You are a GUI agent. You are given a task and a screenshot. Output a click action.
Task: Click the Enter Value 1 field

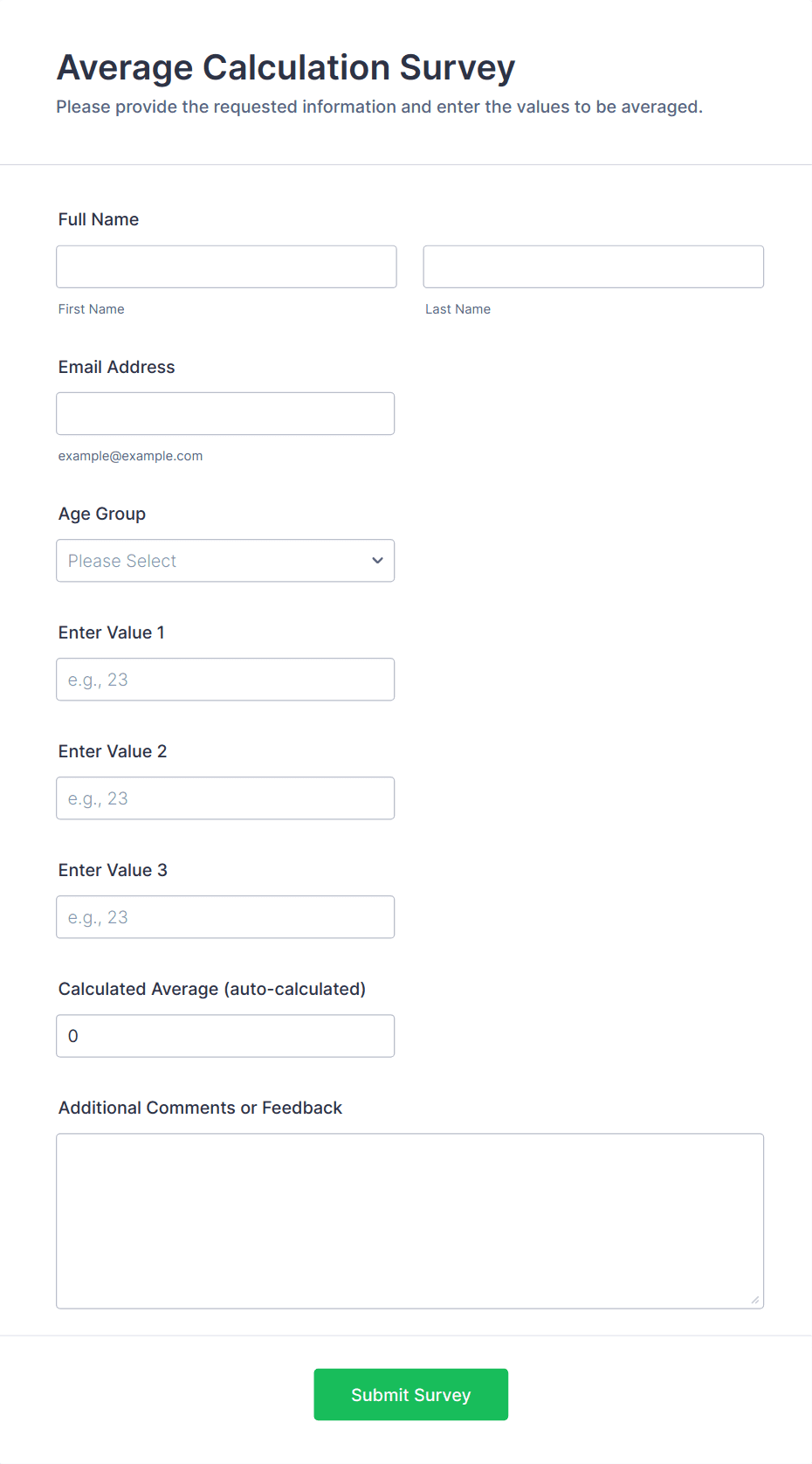tap(225, 680)
